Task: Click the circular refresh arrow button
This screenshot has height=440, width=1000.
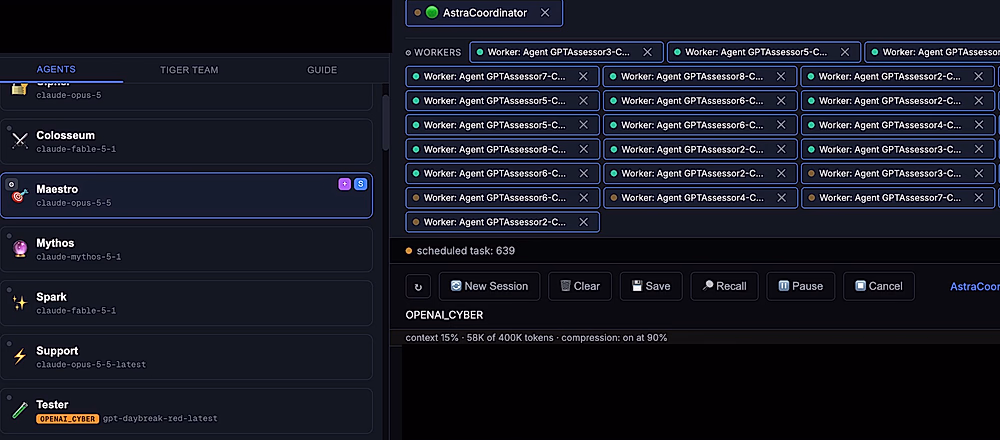Action: point(418,286)
